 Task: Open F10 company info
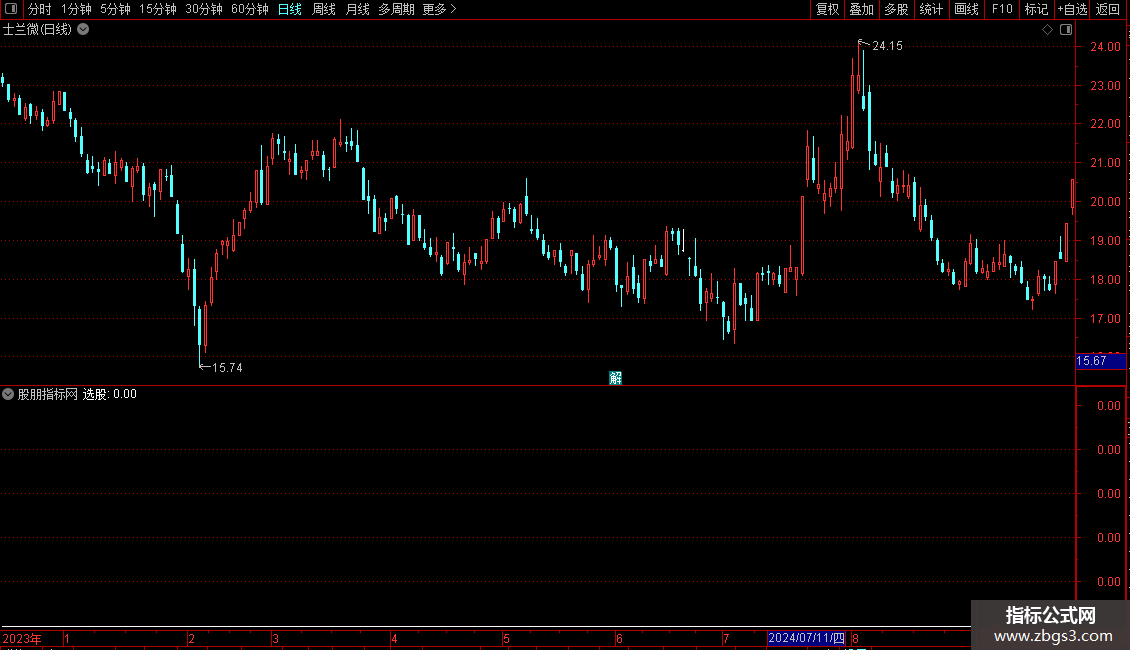pos(1002,9)
